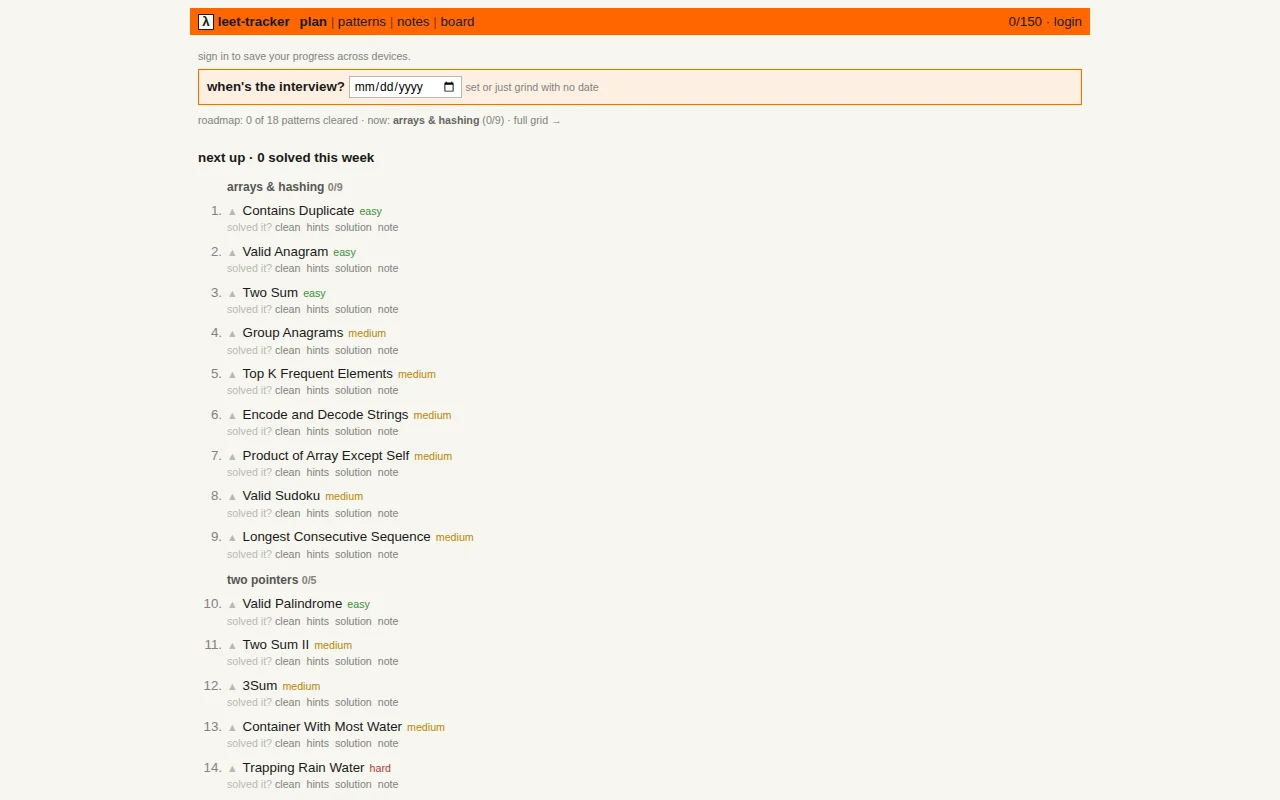Open the Contains Duplicate problem
Image resolution: width=1280 pixels, height=800 pixels.
coord(298,211)
